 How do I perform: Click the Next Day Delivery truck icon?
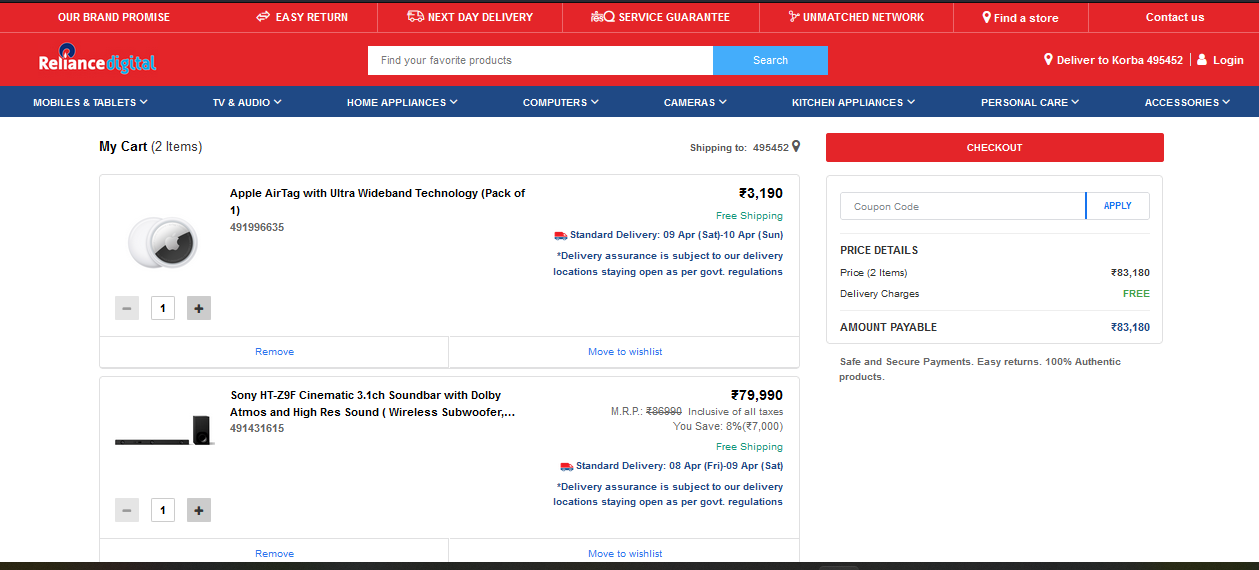[415, 17]
